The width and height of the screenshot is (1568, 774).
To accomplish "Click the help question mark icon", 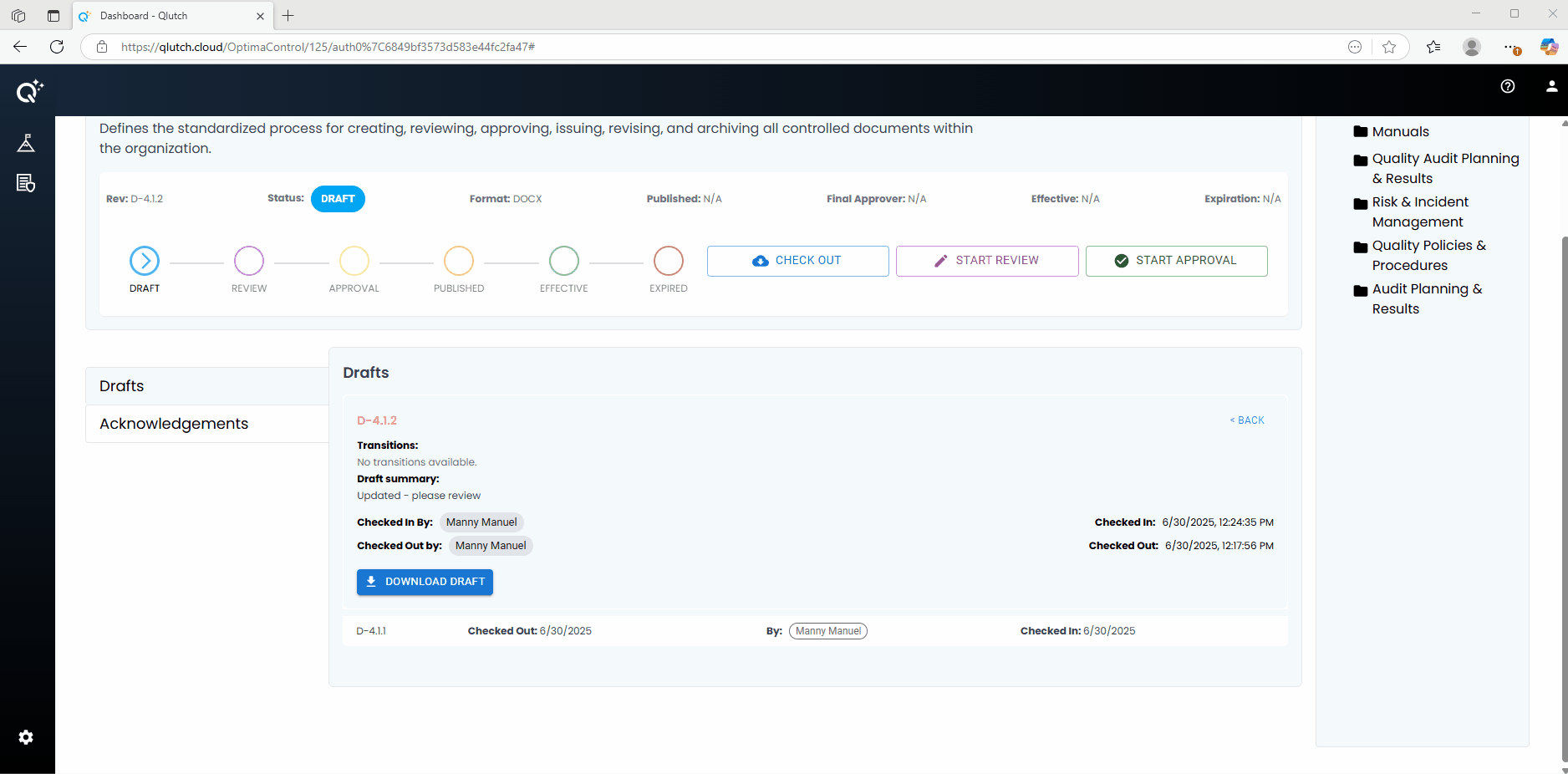I will click(x=1507, y=86).
